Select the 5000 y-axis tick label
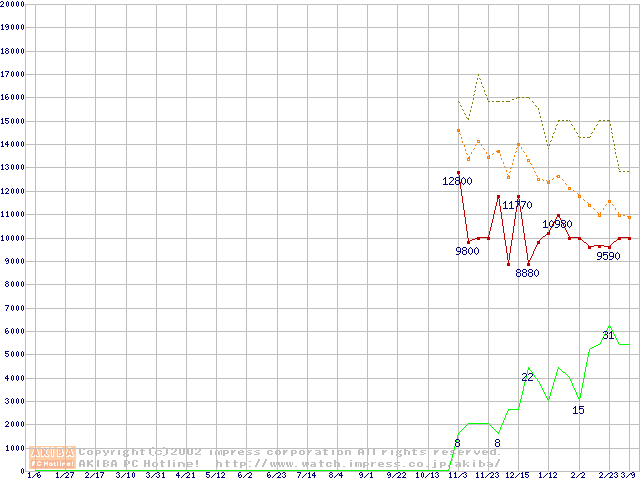This screenshot has width=640, height=480. pyautogui.click(x=14, y=355)
